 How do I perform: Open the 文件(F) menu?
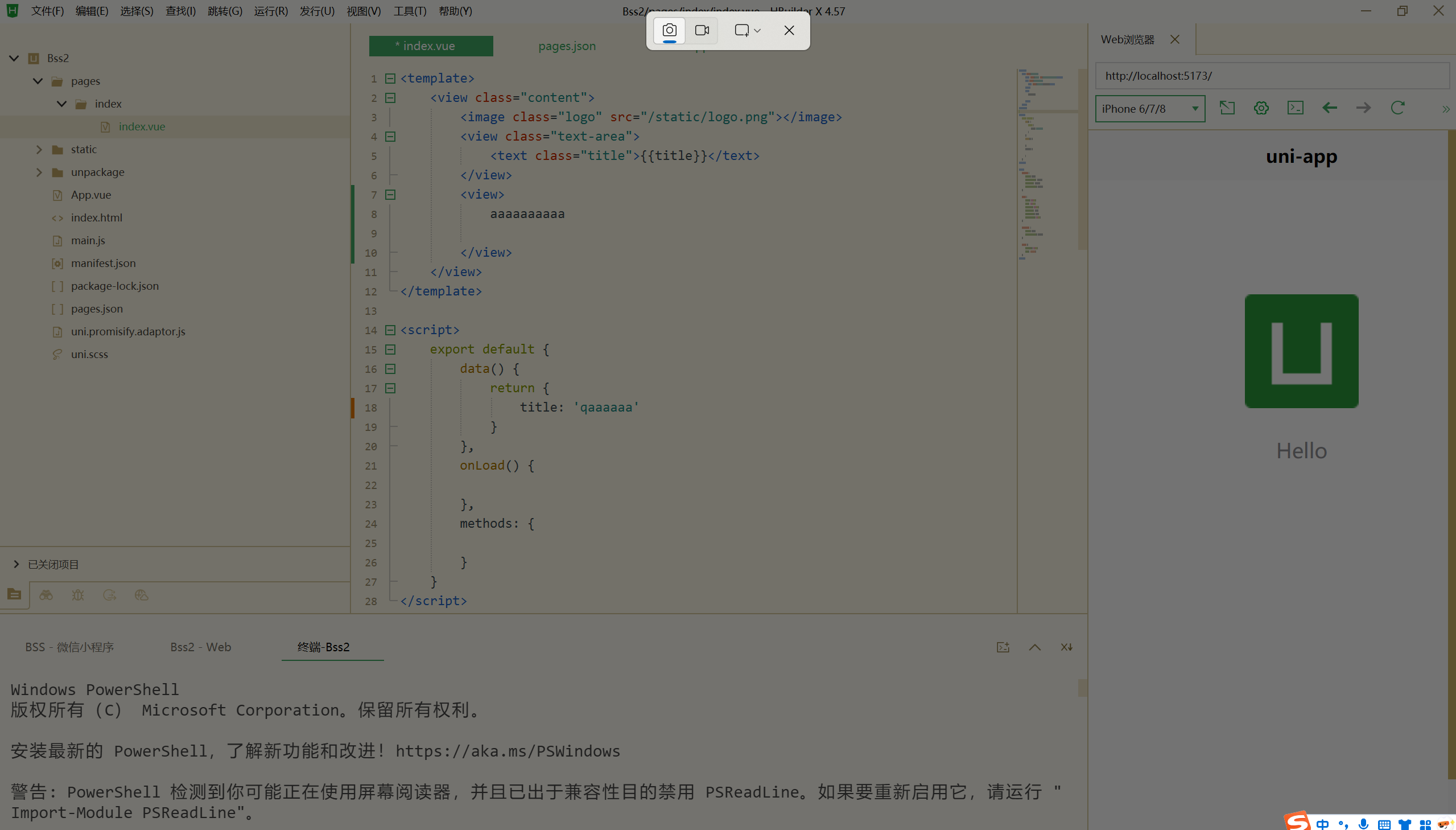[x=47, y=11]
